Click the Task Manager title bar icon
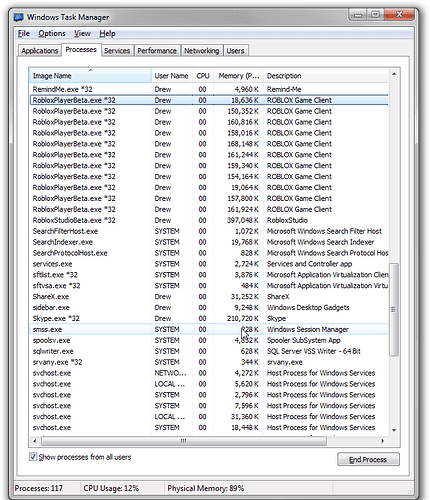430x500 pixels. [19, 17]
